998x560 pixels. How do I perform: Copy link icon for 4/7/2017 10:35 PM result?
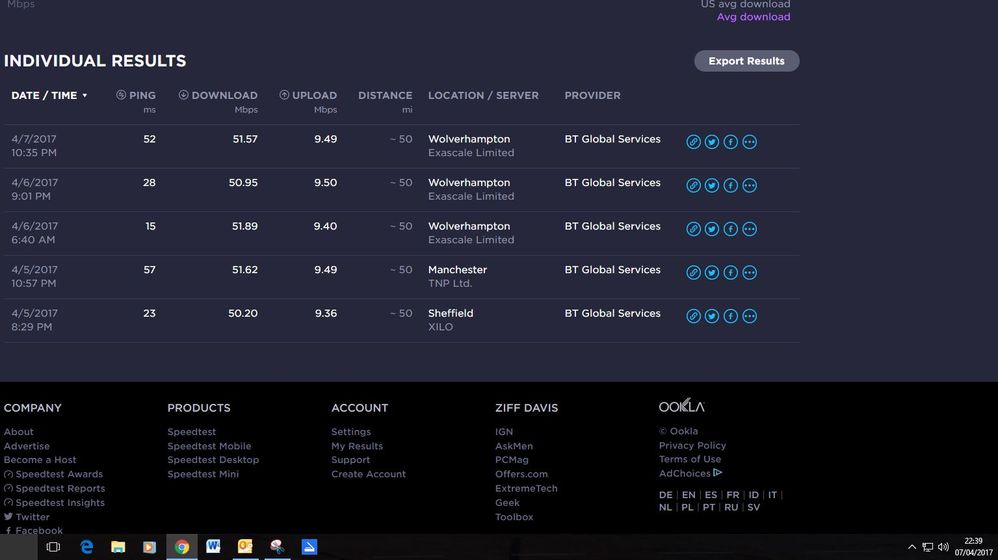pos(693,142)
